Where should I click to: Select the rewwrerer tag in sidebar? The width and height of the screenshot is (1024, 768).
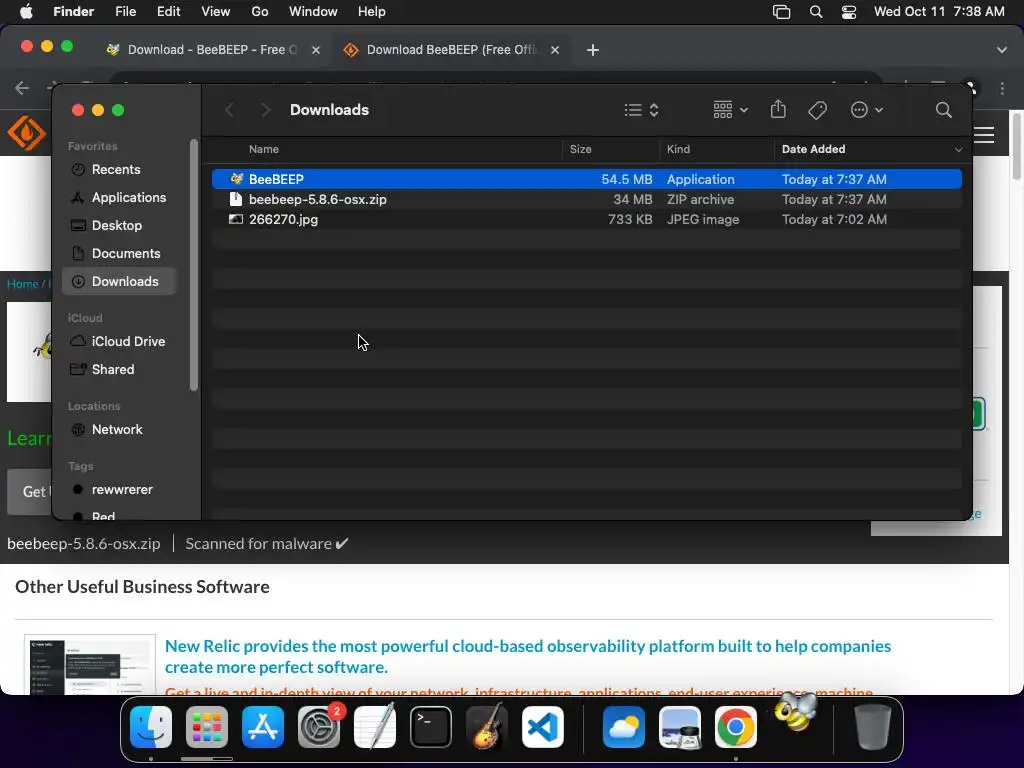pos(119,490)
